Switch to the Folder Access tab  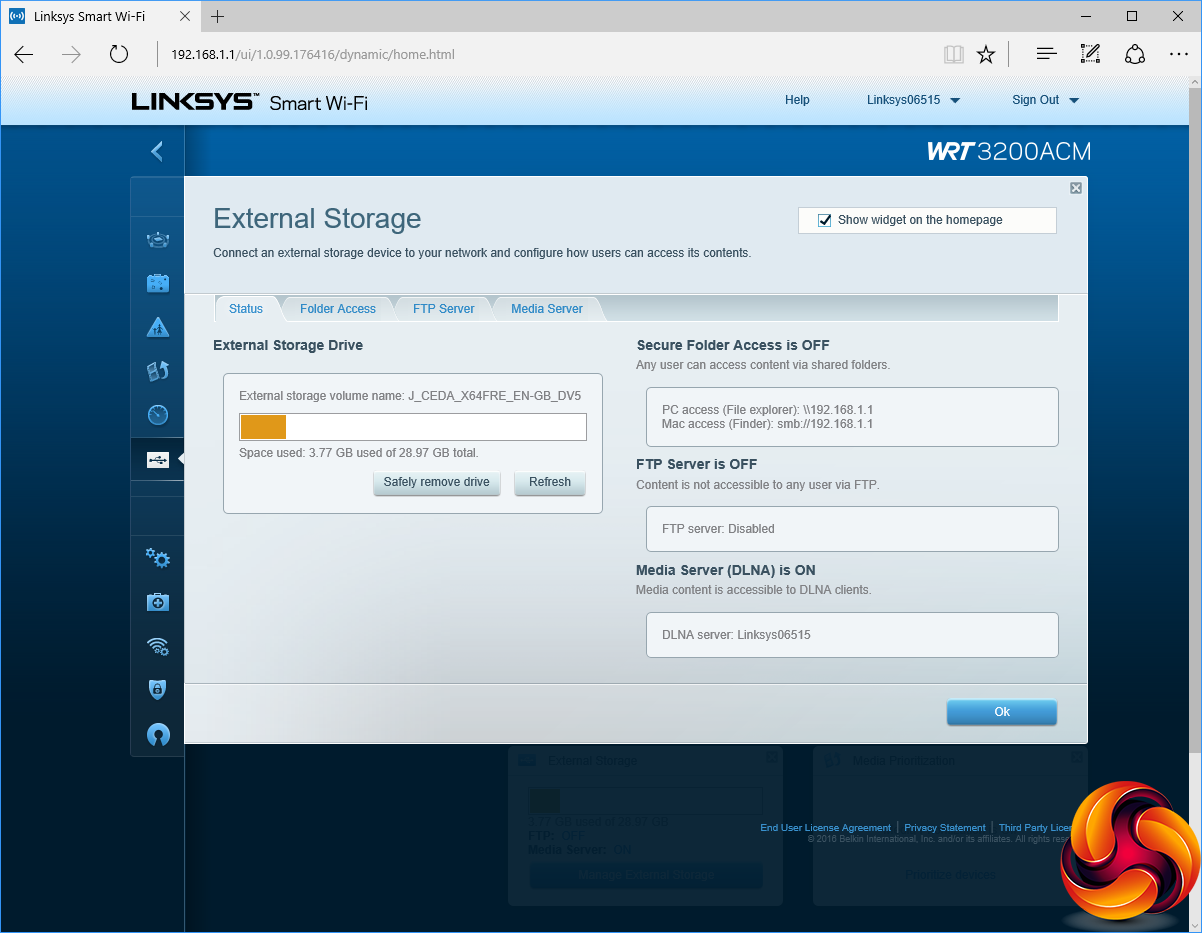pyautogui.click(x=338, y=309)
